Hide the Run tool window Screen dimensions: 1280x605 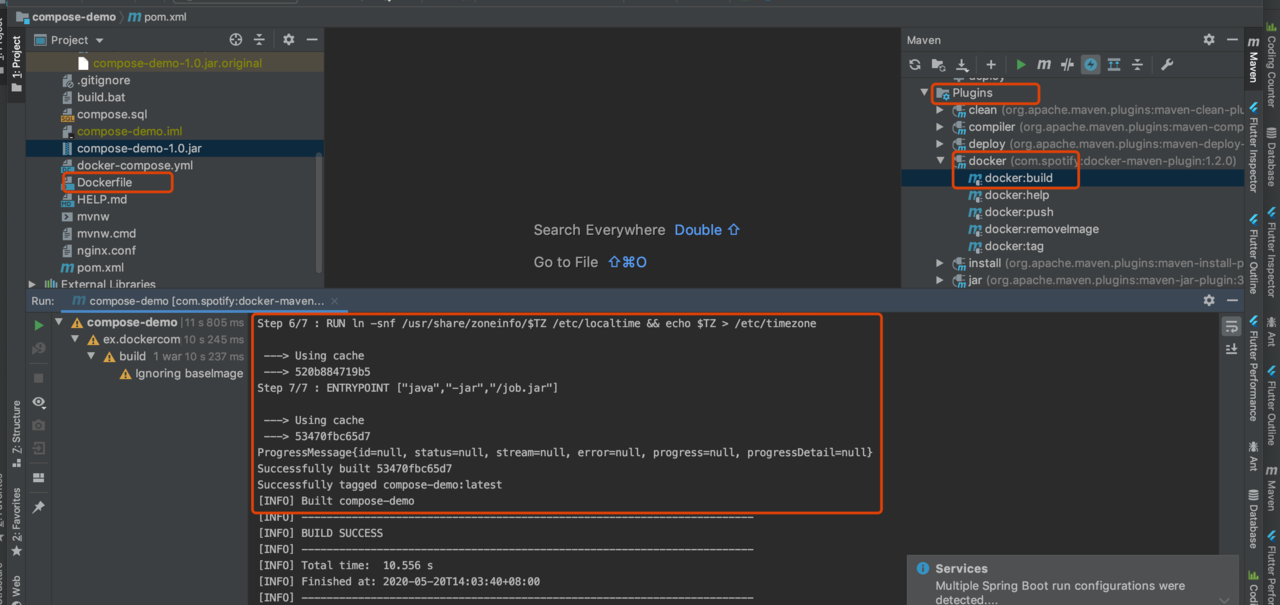[x=1231, y=300]
